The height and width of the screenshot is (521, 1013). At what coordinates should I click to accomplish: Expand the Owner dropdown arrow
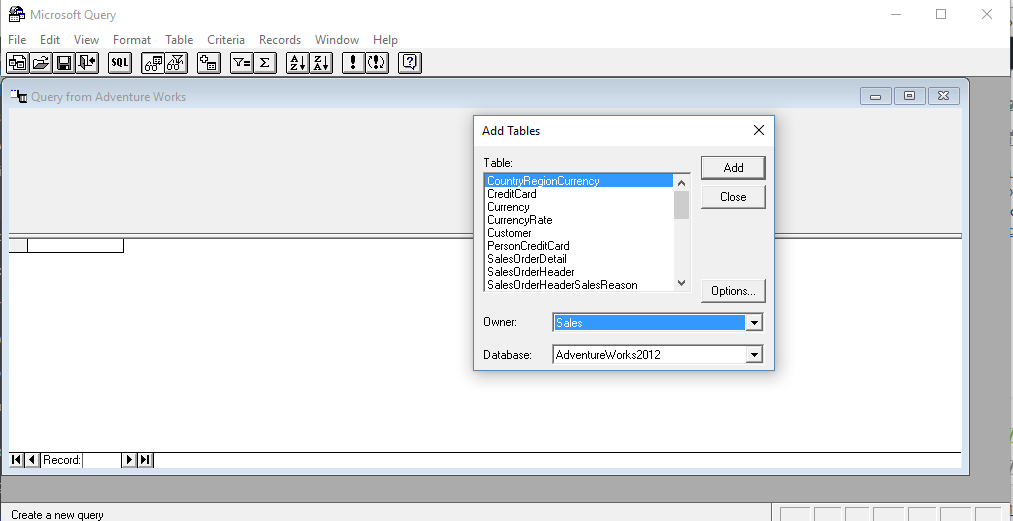coord(754,323)
